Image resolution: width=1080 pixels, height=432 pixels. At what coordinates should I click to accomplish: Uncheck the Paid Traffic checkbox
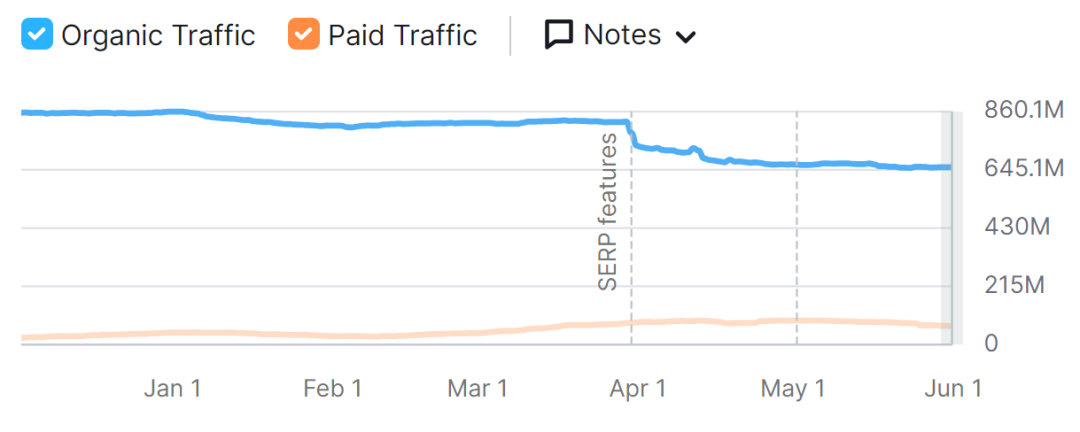pos(303,36)
